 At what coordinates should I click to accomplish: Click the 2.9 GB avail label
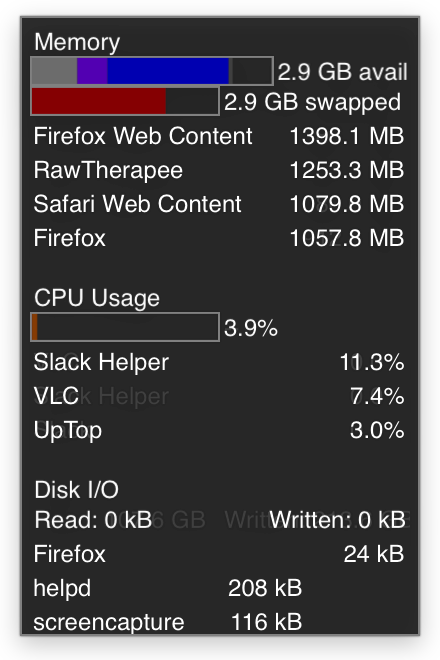tap(342, 72)
